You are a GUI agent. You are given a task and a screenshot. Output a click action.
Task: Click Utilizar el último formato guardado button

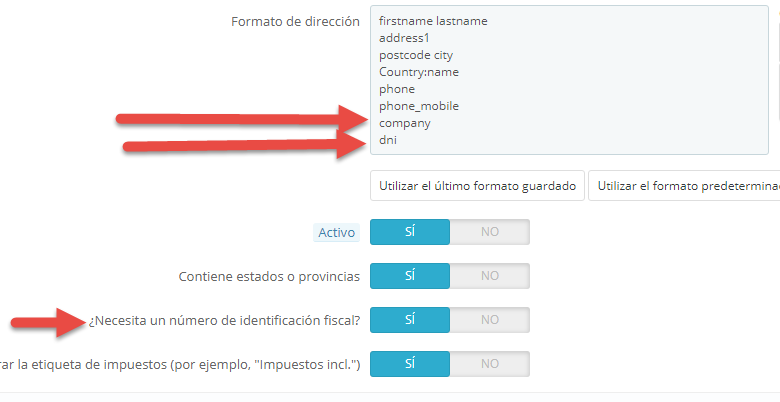pyautogui.click(x=476, y=187)
